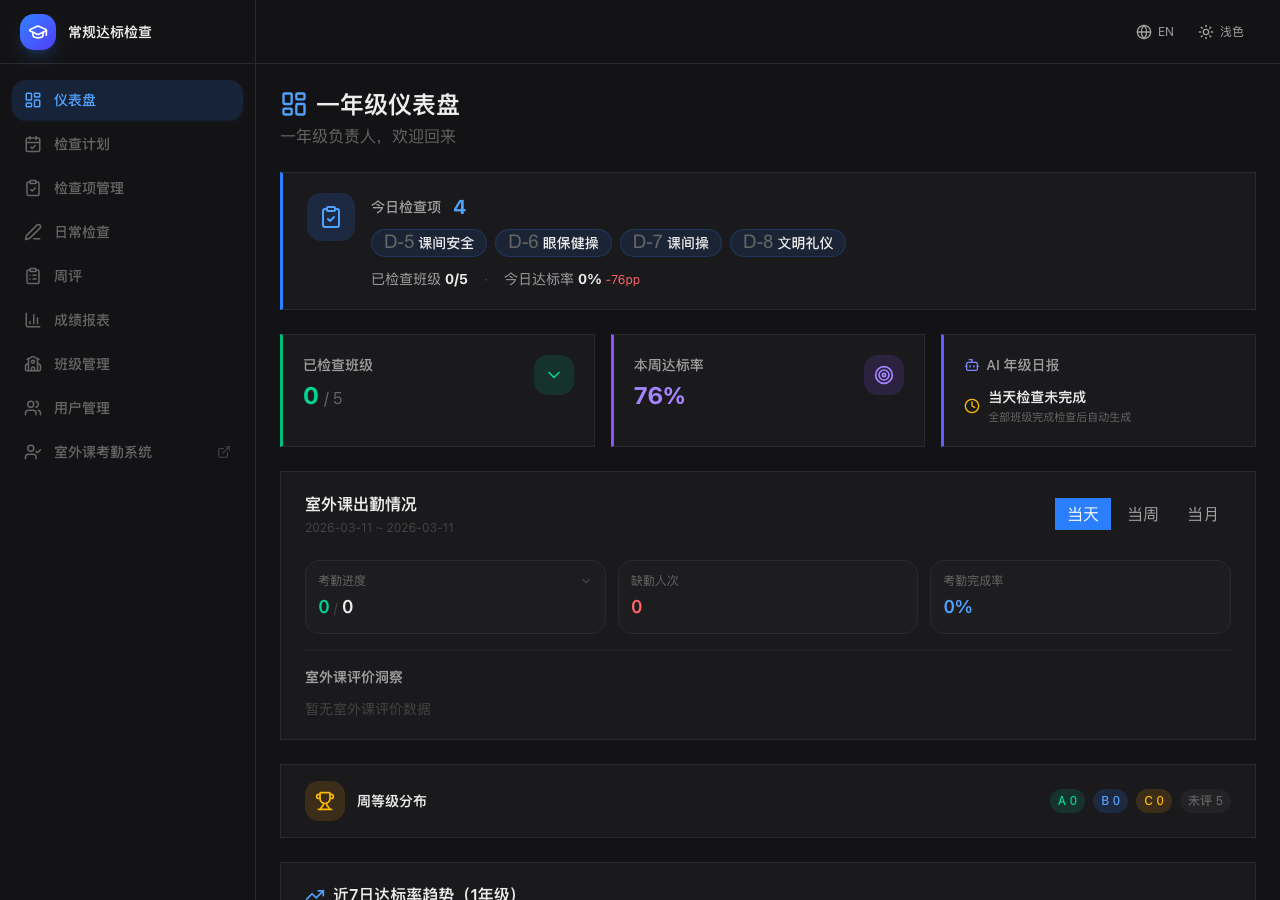Click the -76pp change indicator
The width and height of the screenshot is (1280, 900).
click(x=623, y=280)
